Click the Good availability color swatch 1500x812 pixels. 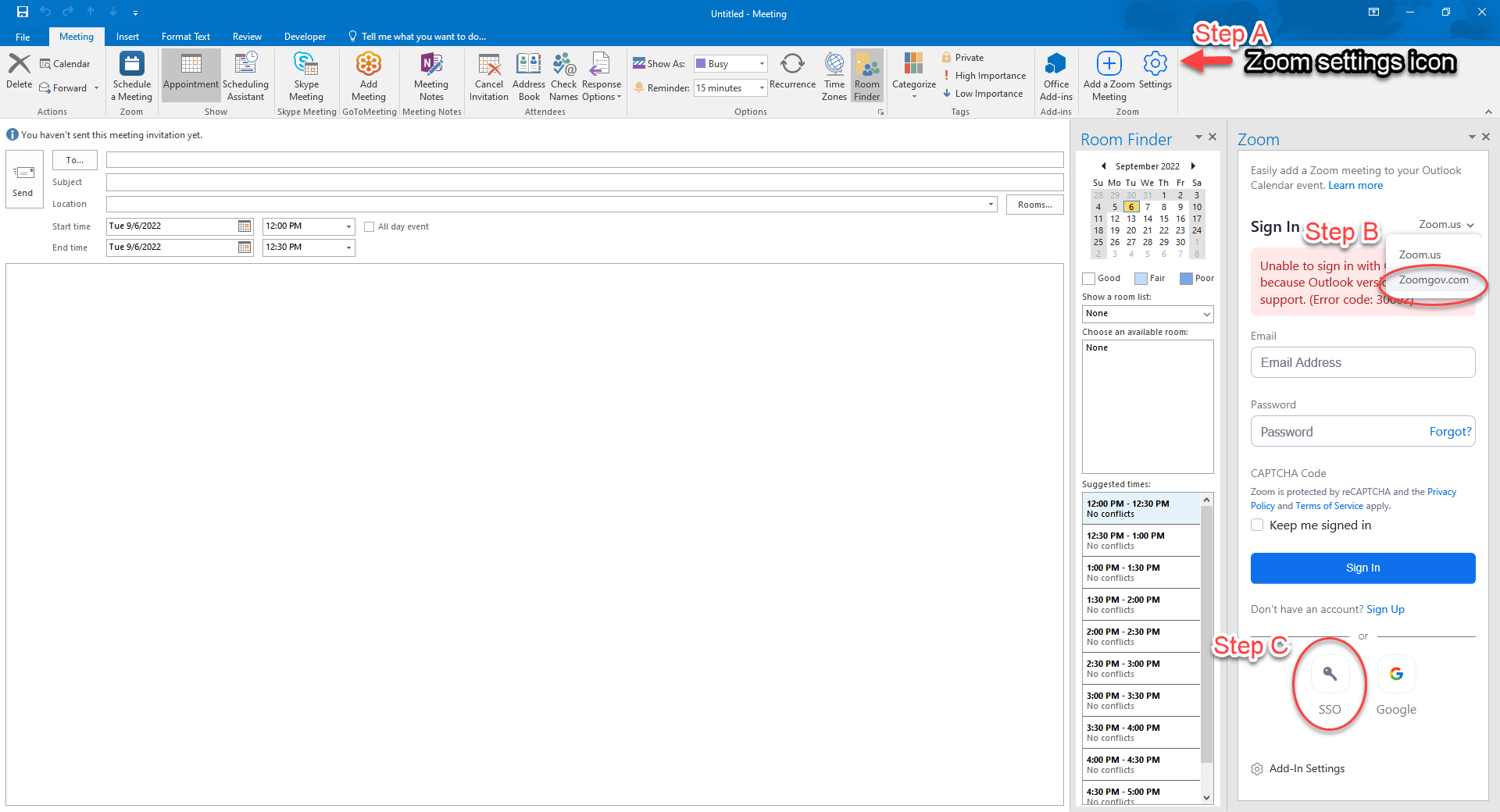1088,279
